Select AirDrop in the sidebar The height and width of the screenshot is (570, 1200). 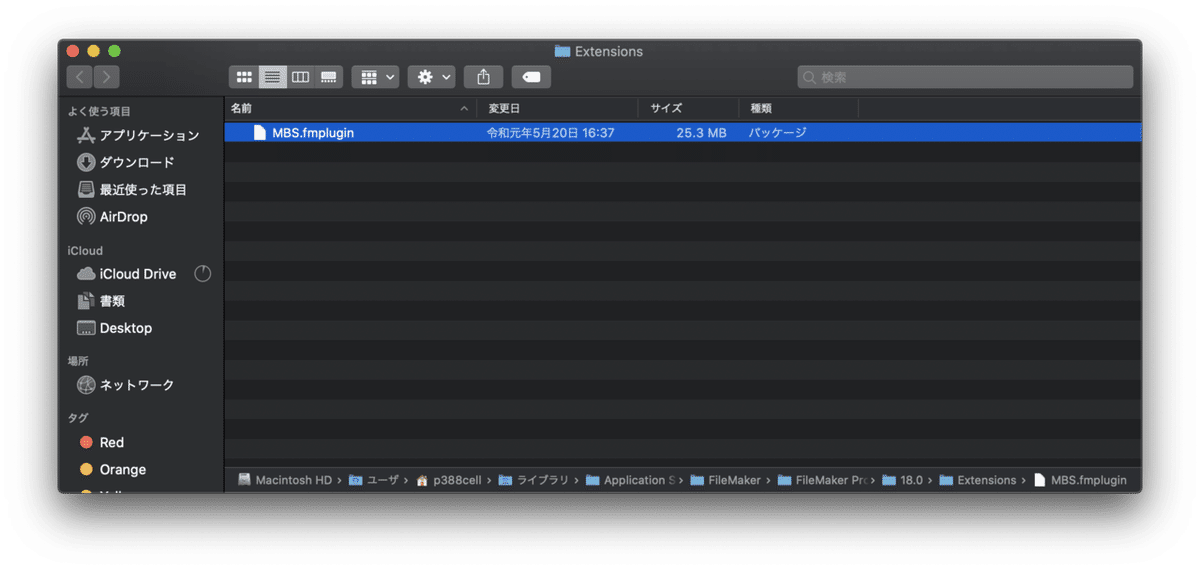[x=112, y=216]
